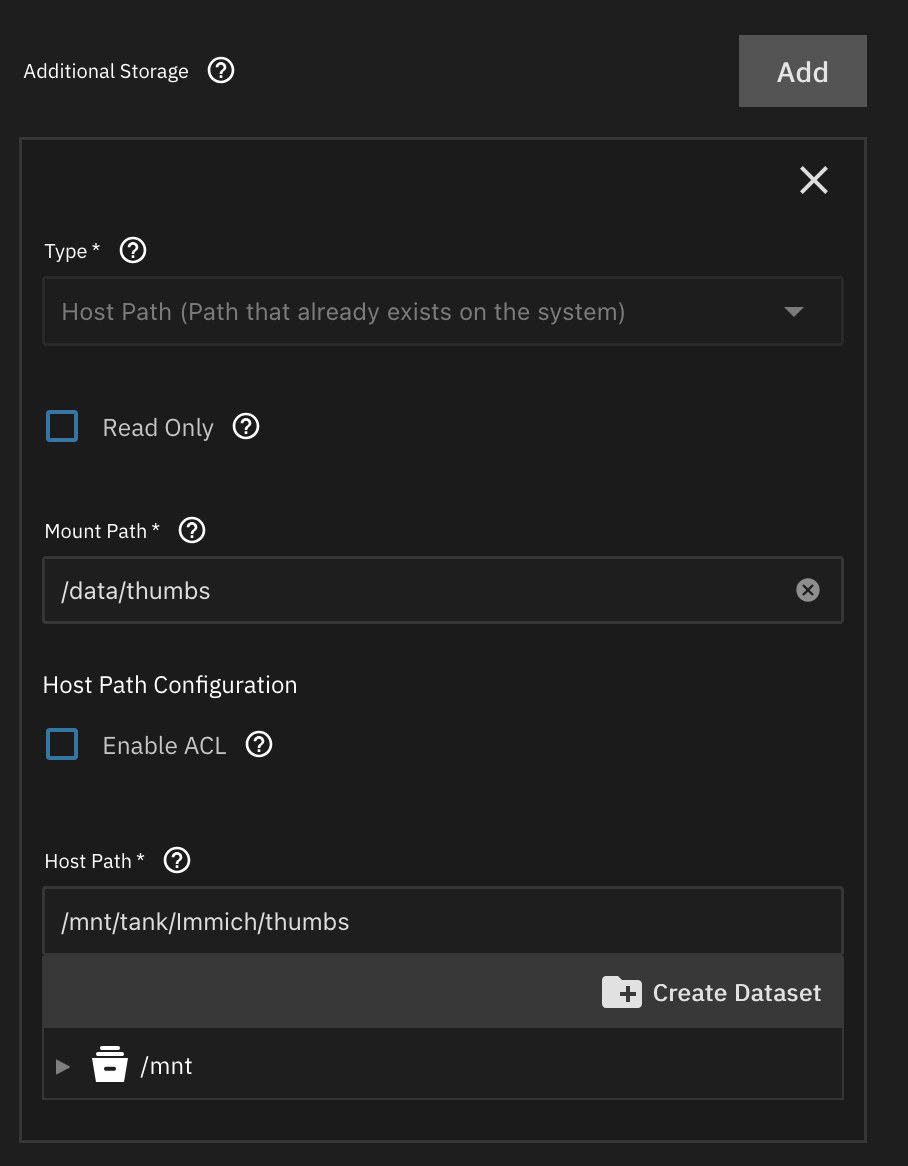This screenshot has width=908, height=1166.
Task: Click the Mount Path help icon
Action: click(x=191, y=530)
